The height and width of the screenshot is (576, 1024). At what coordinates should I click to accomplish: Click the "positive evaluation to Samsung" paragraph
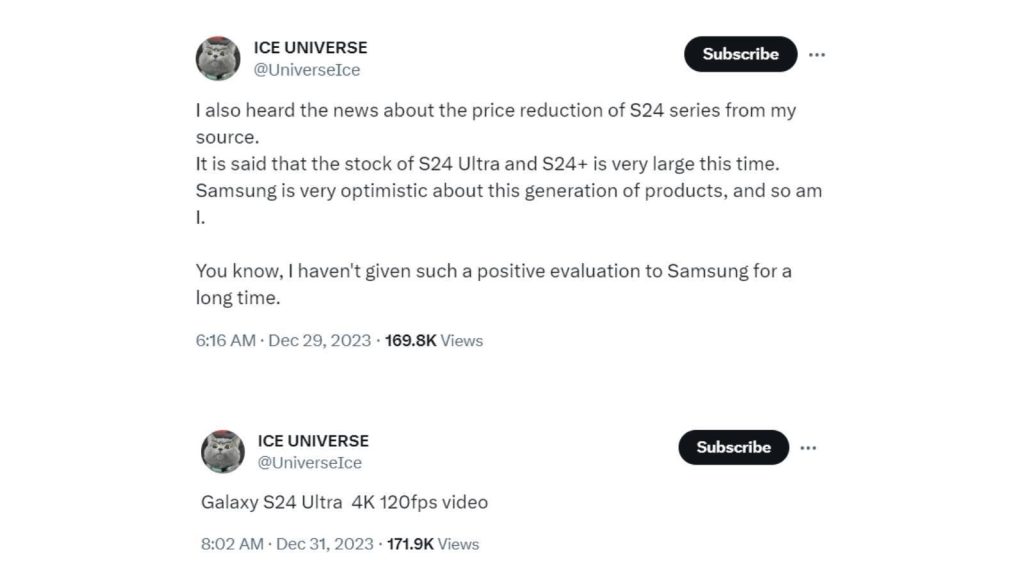(493, 272)
